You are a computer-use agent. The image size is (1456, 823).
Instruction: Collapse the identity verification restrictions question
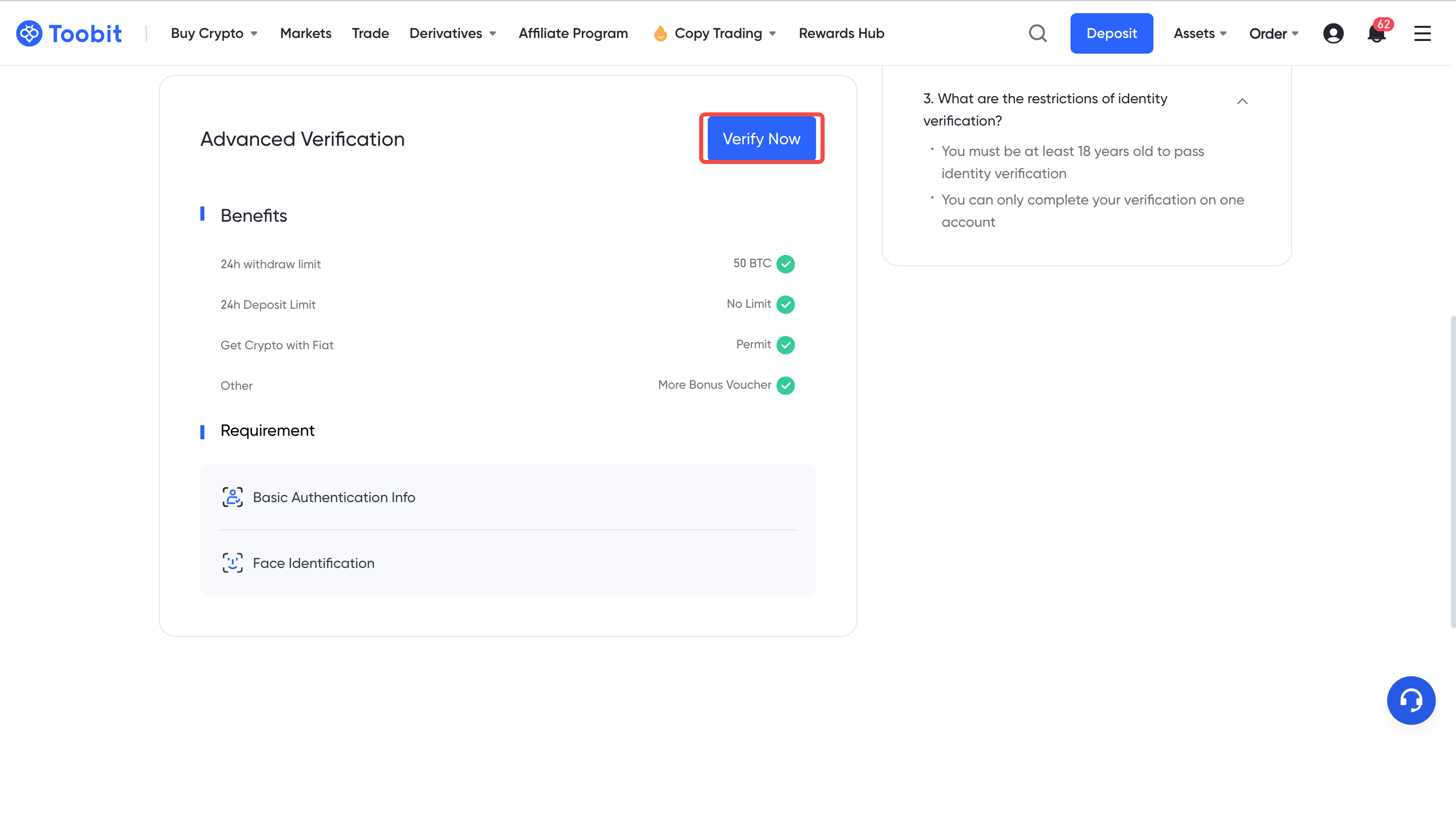pos(1243,101)
